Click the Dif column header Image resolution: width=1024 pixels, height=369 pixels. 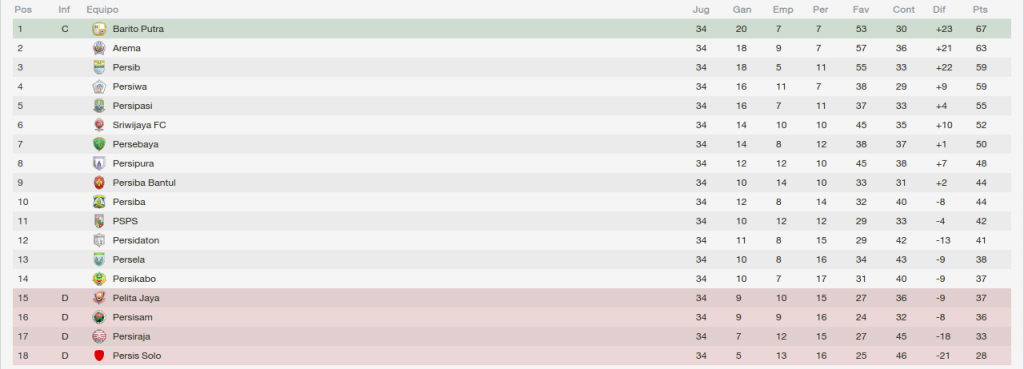(939, 10)
